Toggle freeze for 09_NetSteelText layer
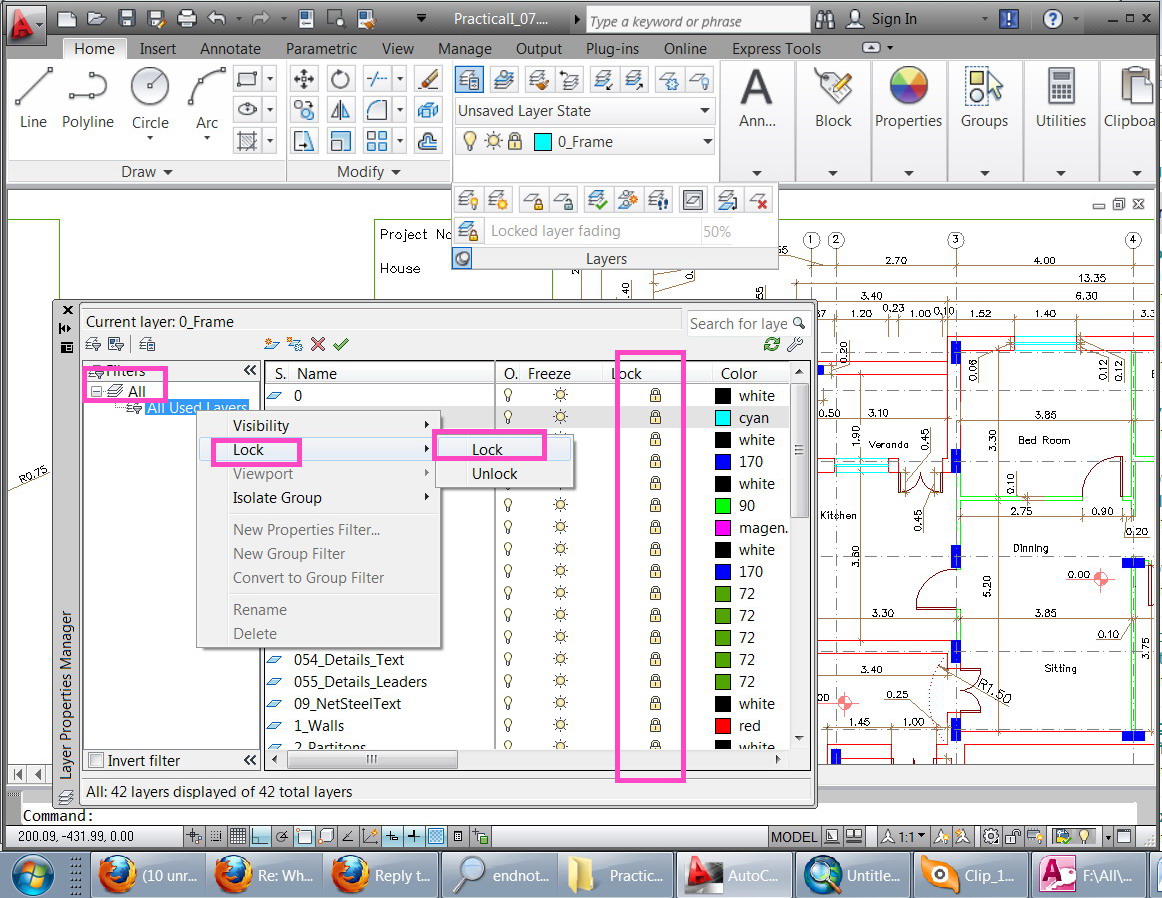The height and width of the screenshot is (898, 1162). point(560,704)
